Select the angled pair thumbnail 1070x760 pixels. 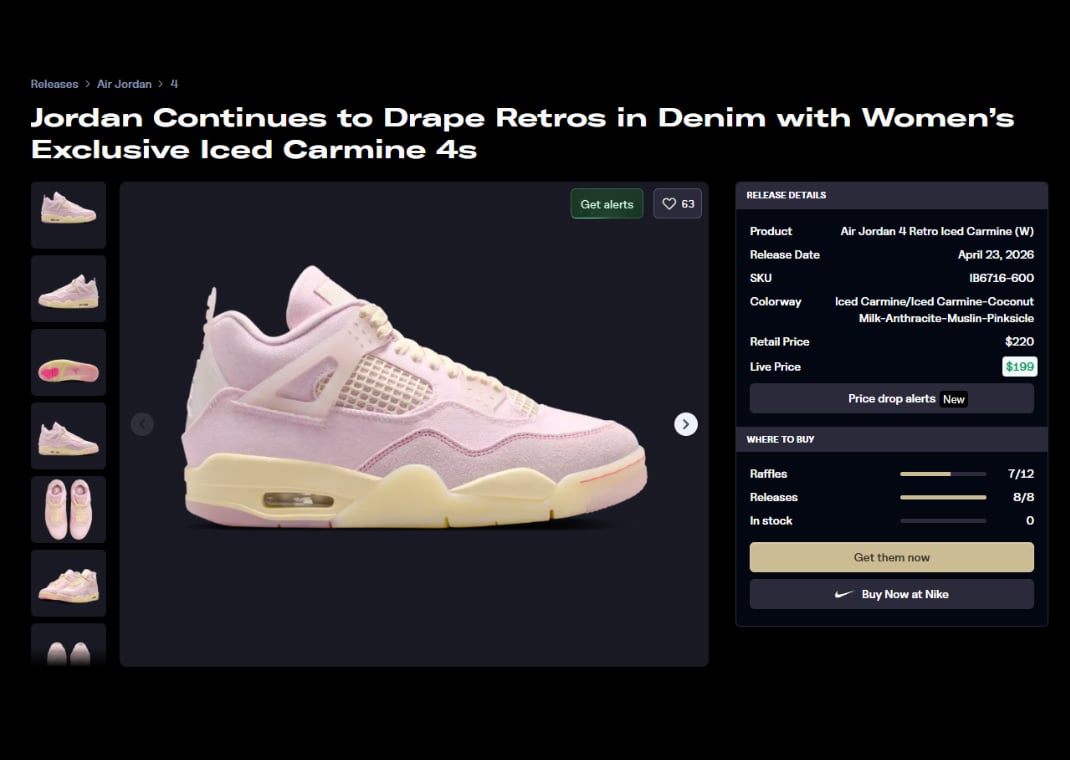pos(68,583)
